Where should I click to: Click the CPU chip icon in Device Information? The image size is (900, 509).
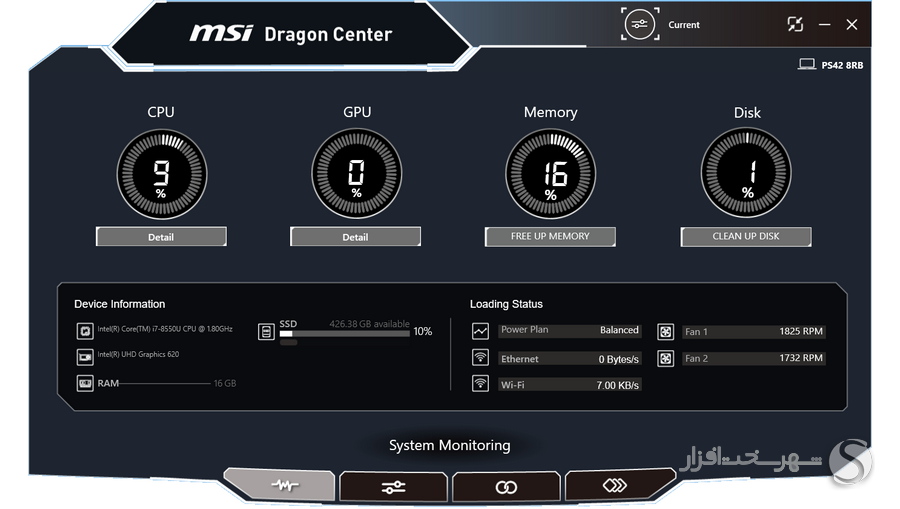click(85, 331)
